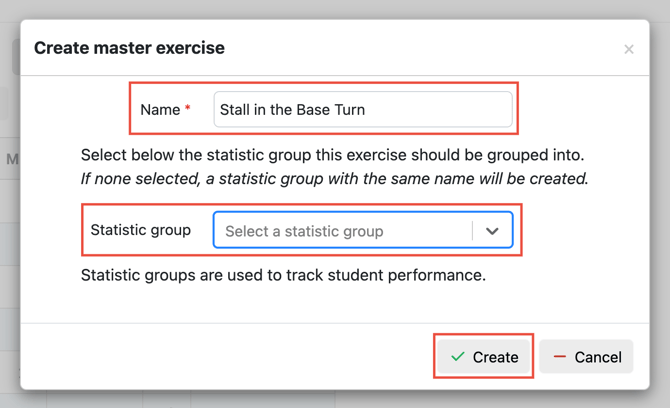Click the dimmed backdrop above the dialog
This screenshot has height=408, width=670.
[x=335, y=9]
